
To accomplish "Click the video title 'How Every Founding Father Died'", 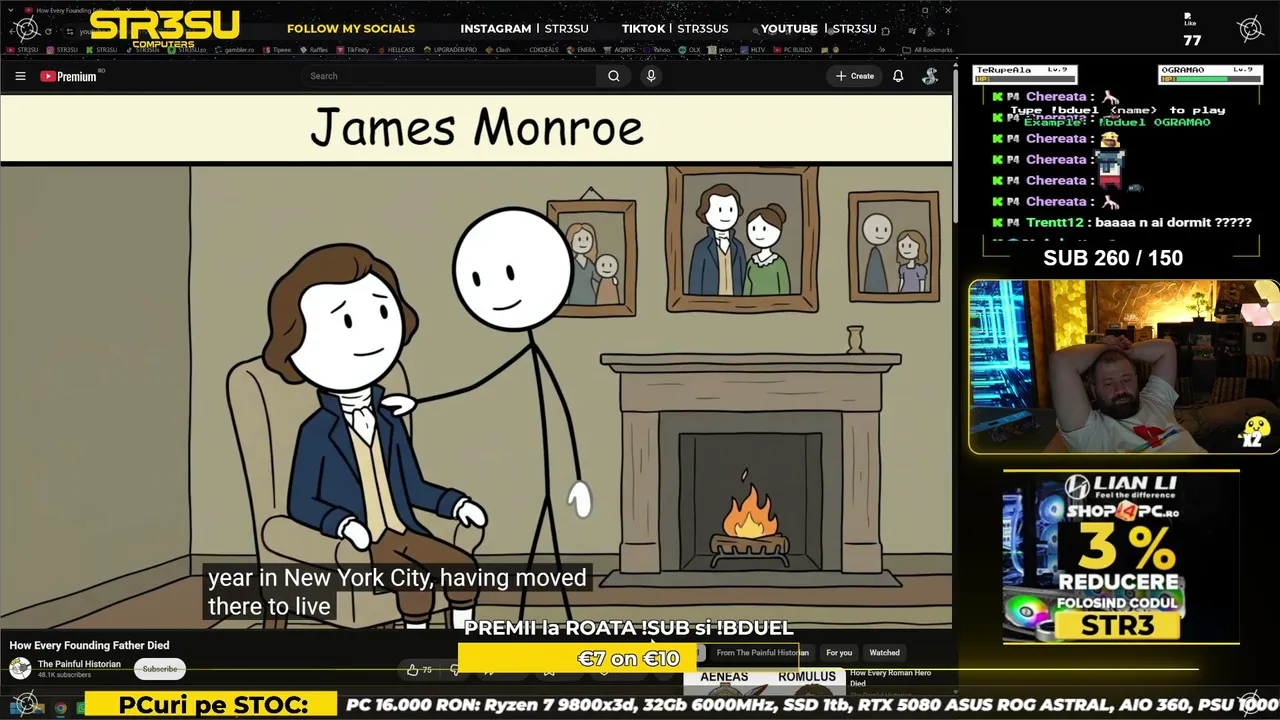I will 89,645.
